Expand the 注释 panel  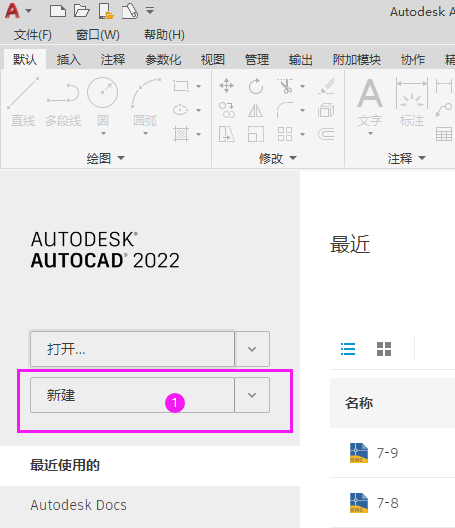407,158
